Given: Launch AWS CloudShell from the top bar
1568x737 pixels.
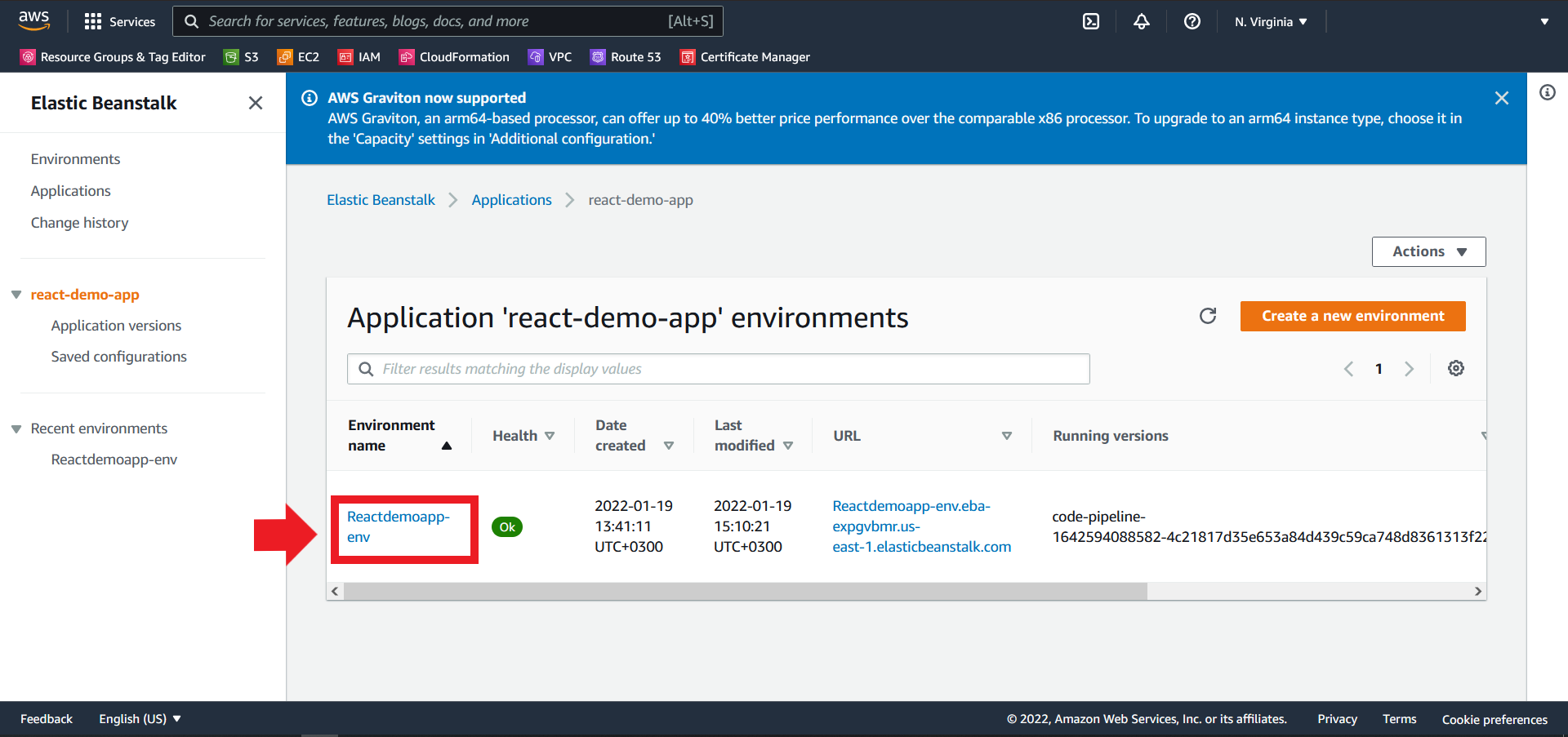Looking at the screenshot, I should coord(1091,21).
